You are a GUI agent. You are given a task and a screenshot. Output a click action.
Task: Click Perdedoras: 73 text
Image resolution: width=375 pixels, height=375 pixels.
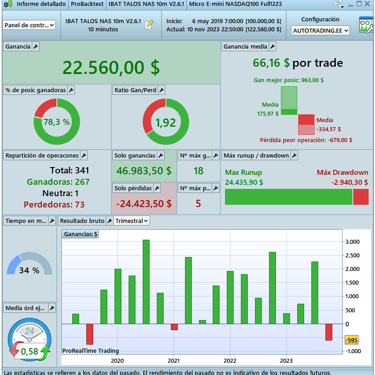[x=54, y=204]
